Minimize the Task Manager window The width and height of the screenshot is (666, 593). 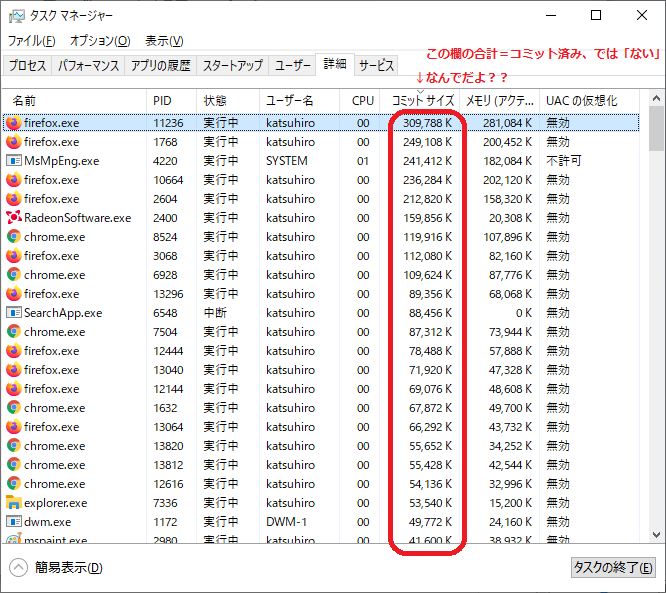click(x=551, y=15)
